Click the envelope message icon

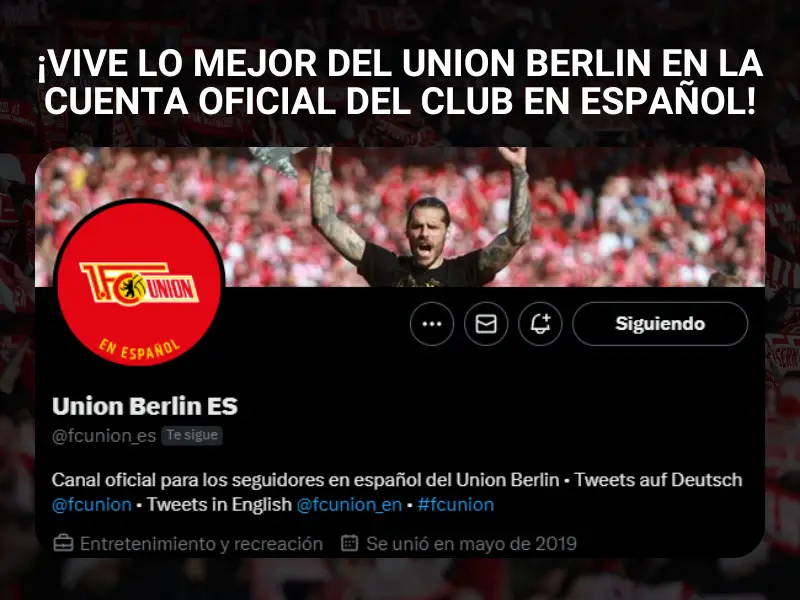[x=486, y=324]
